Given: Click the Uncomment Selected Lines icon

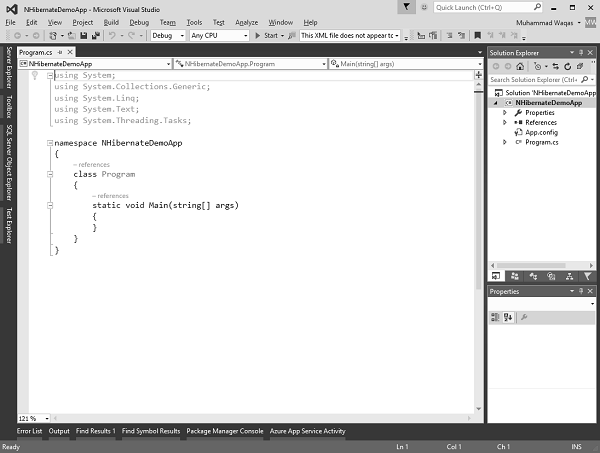Looking at the screenshot, I should coord(461,36).
